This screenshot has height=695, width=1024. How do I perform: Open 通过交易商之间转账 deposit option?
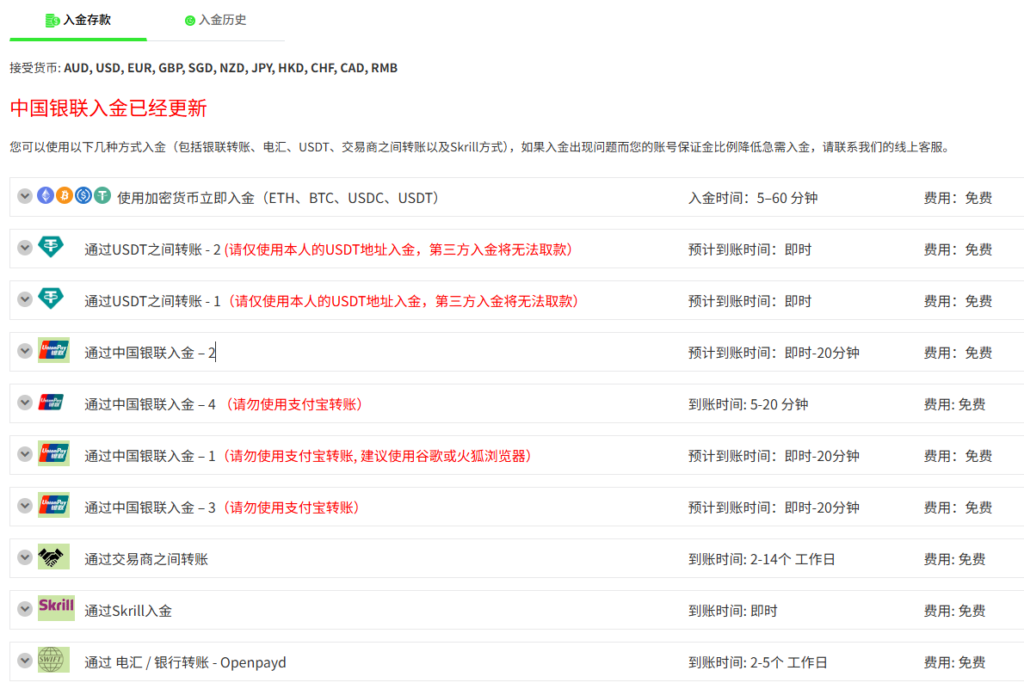[x=146, y=559]
